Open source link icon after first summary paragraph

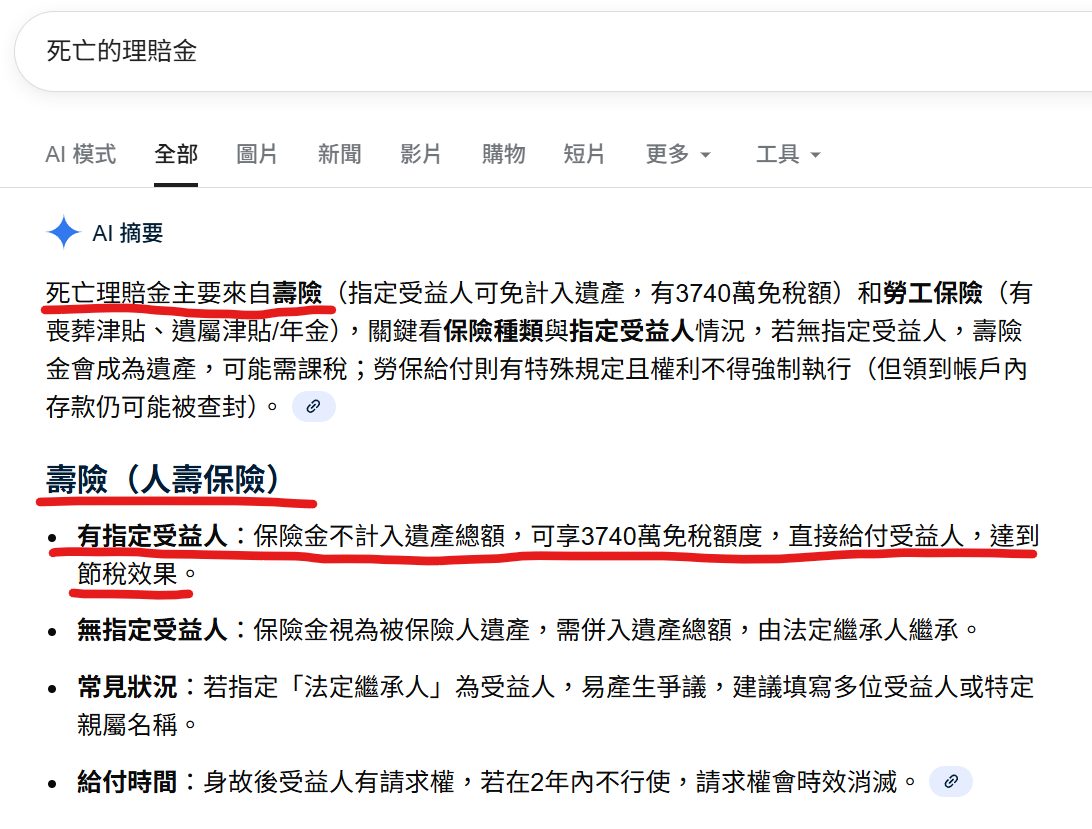coord(313,406)
